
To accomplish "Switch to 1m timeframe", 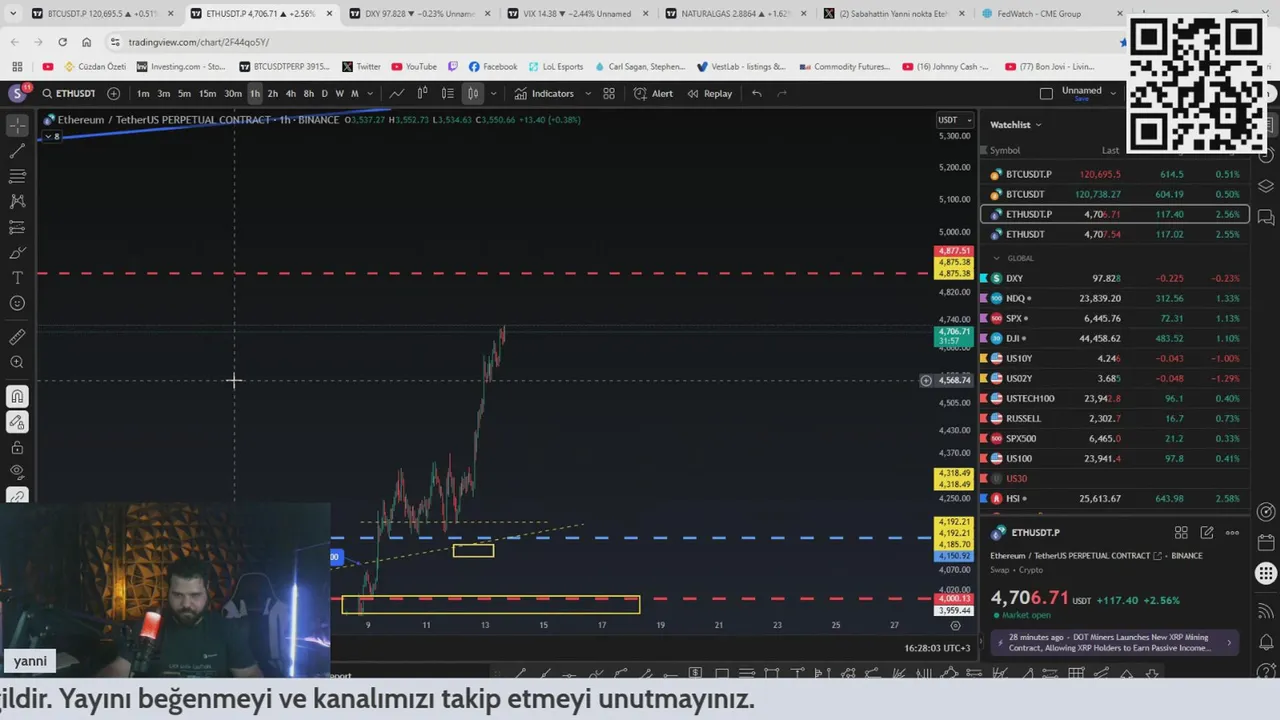I will (x=143, y=93).
